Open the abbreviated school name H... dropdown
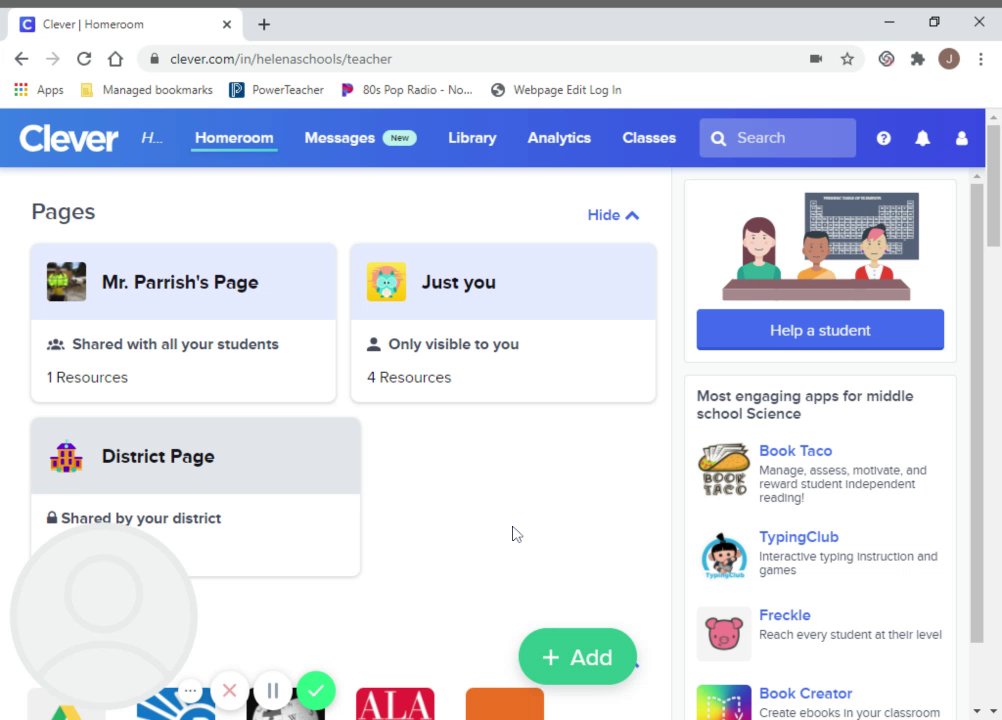This screenshot has height=720, width=1002. pos(152,138)
